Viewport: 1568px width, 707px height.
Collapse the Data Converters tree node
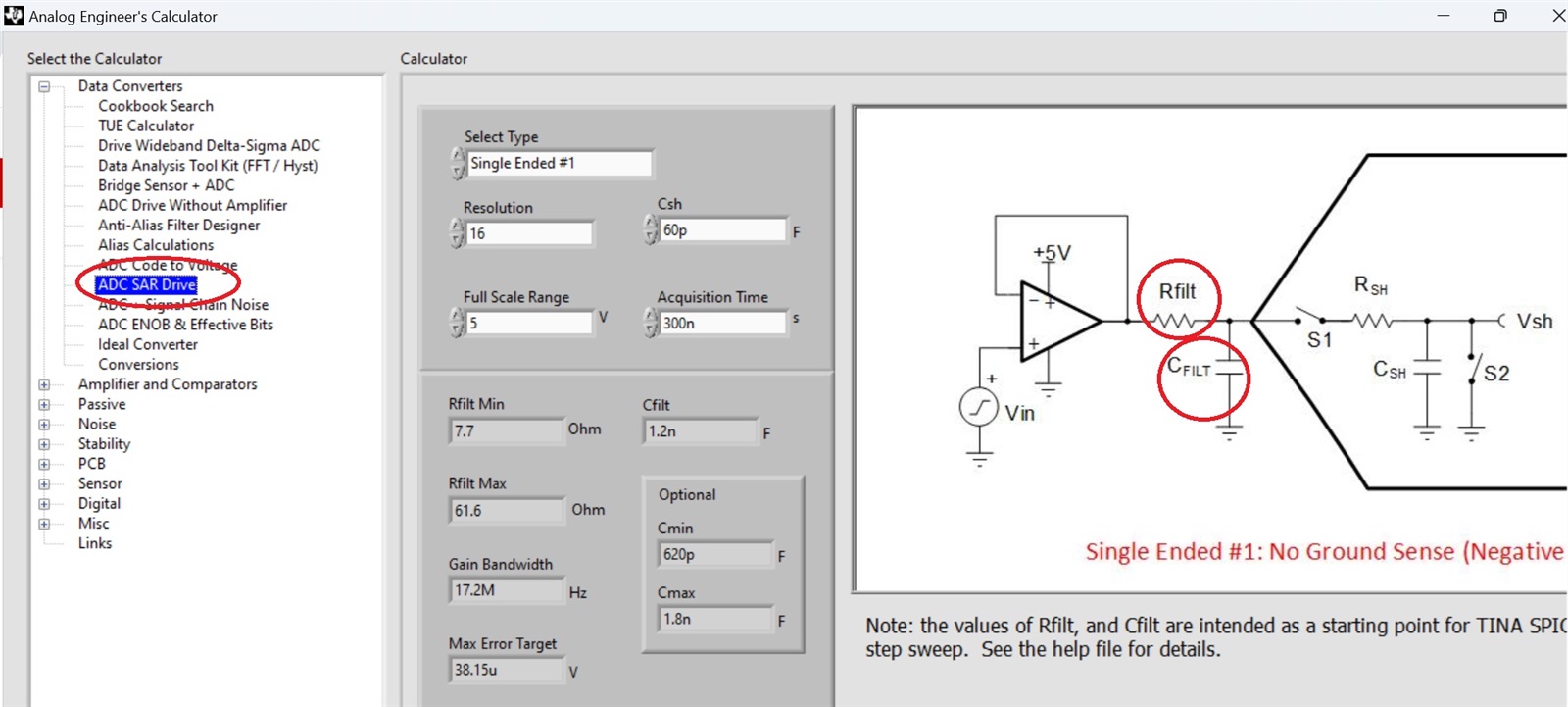pos(44,86)
